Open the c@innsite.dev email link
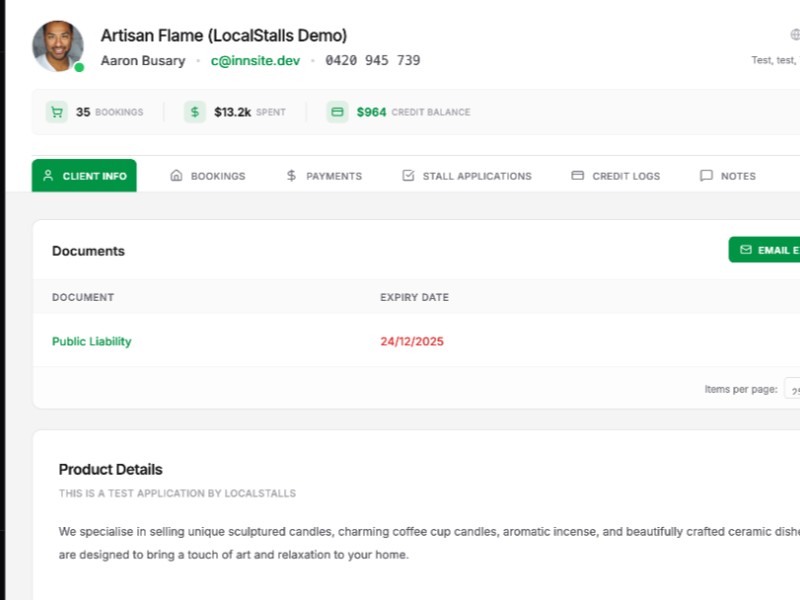The image size is (800, 600). (255, 60)
